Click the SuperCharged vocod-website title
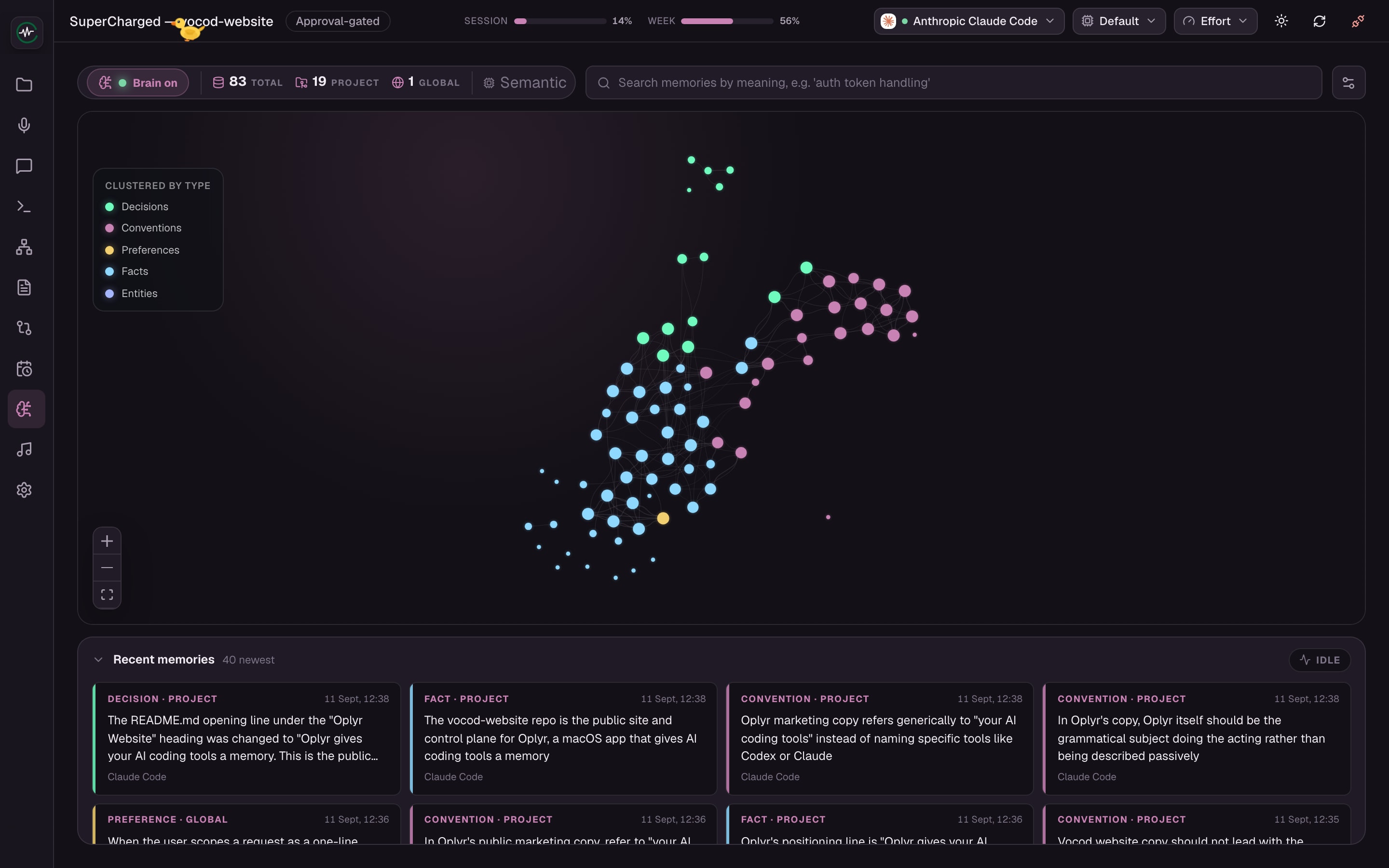 coord(171,21)
